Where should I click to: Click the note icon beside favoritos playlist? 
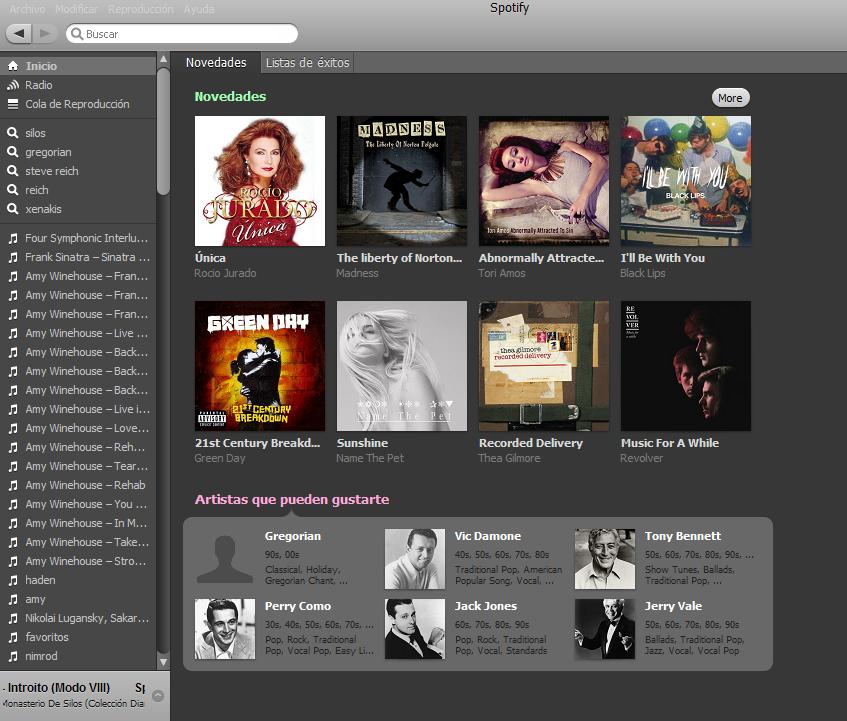13,637
